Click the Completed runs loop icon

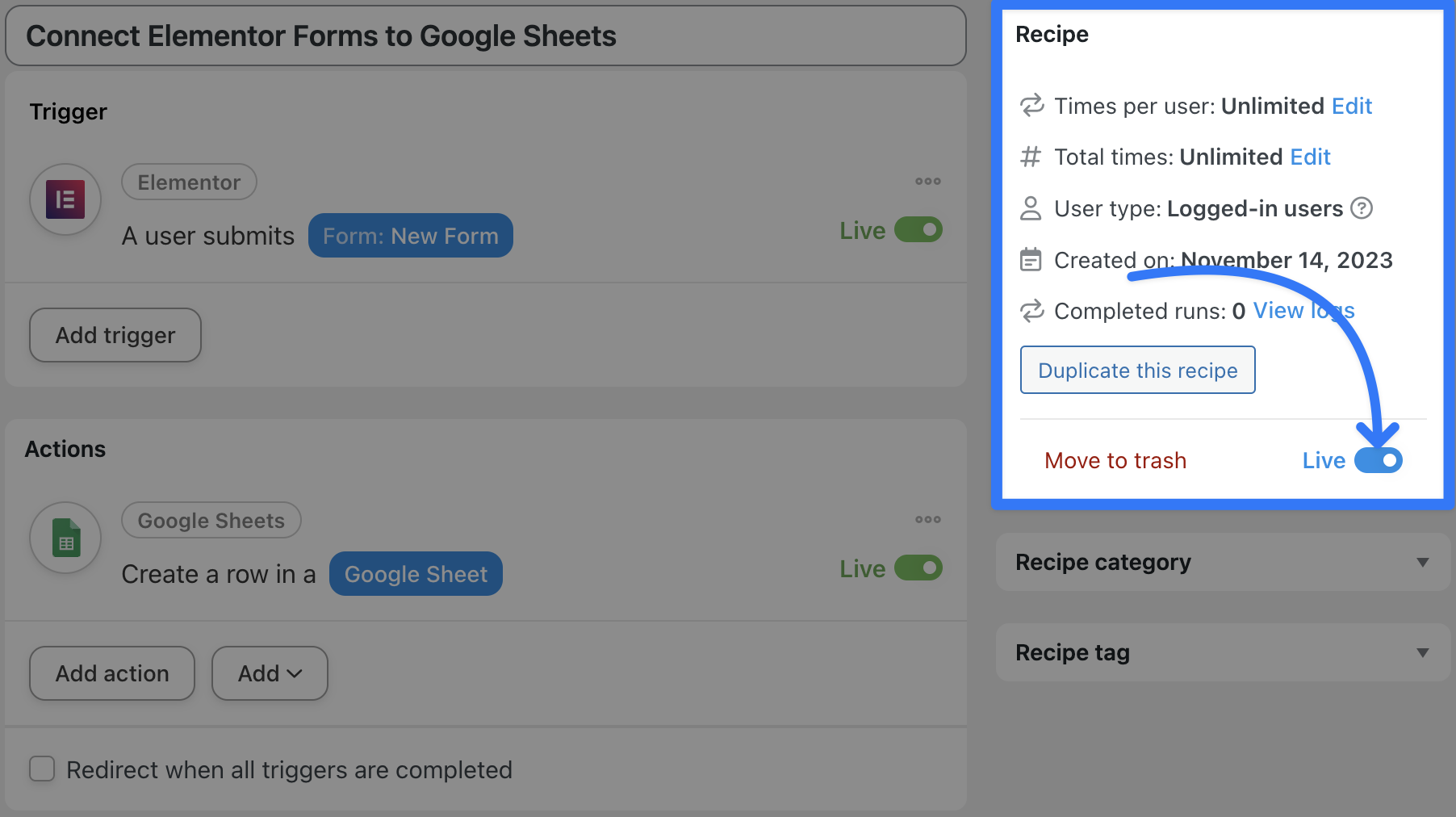coord(1031,311)
